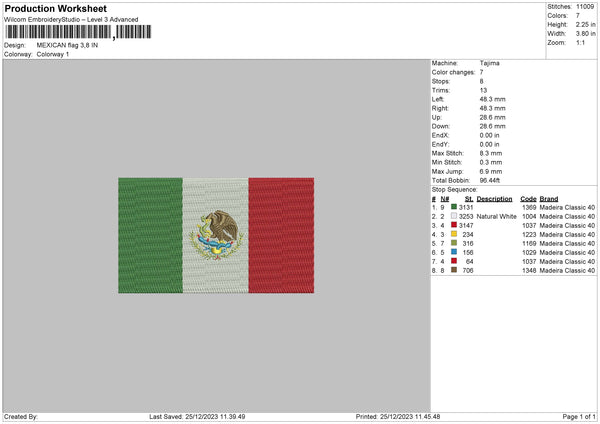
Task: Click the Width value '3.80 in'
Action: point(585,34)
